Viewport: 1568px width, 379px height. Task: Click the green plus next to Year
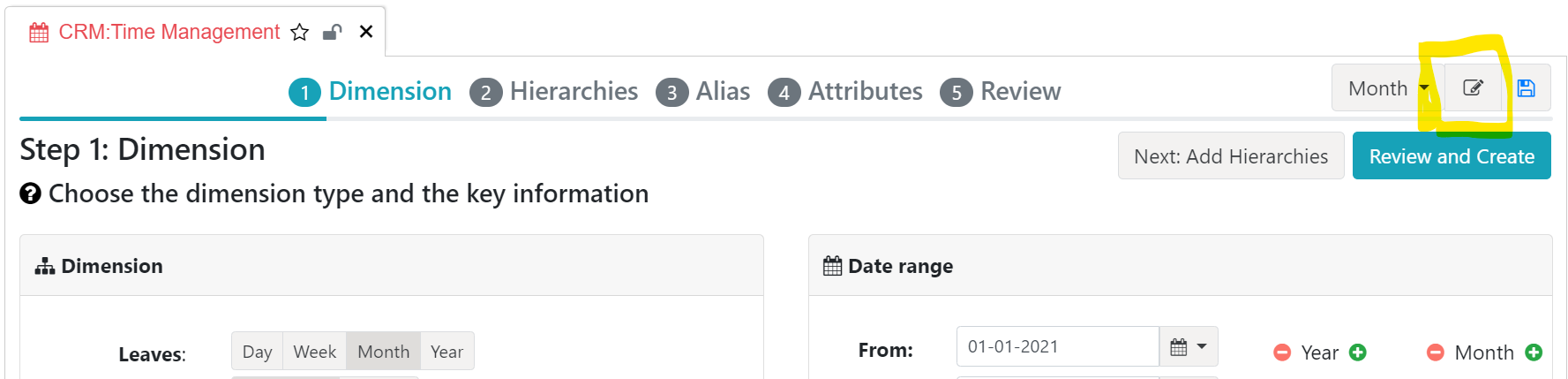point(1358,352)
